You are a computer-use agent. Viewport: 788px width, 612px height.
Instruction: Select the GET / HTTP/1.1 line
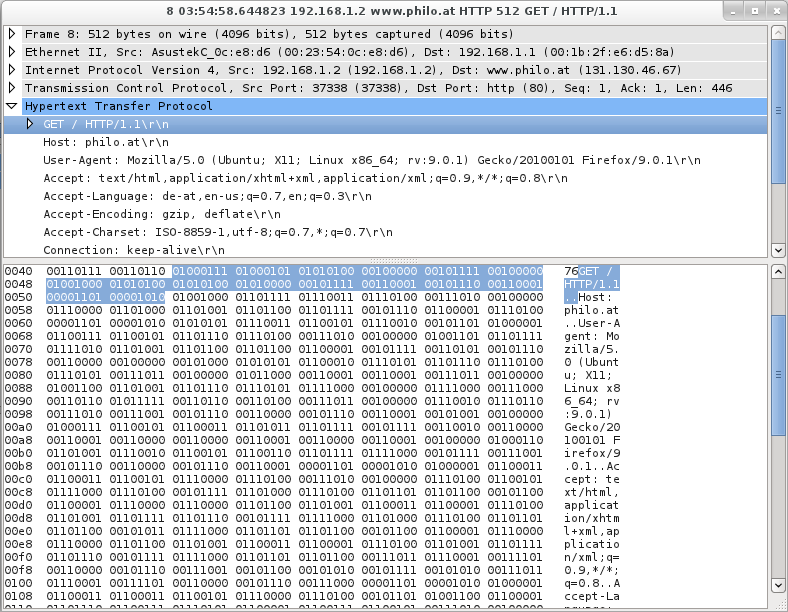(385, 124)
